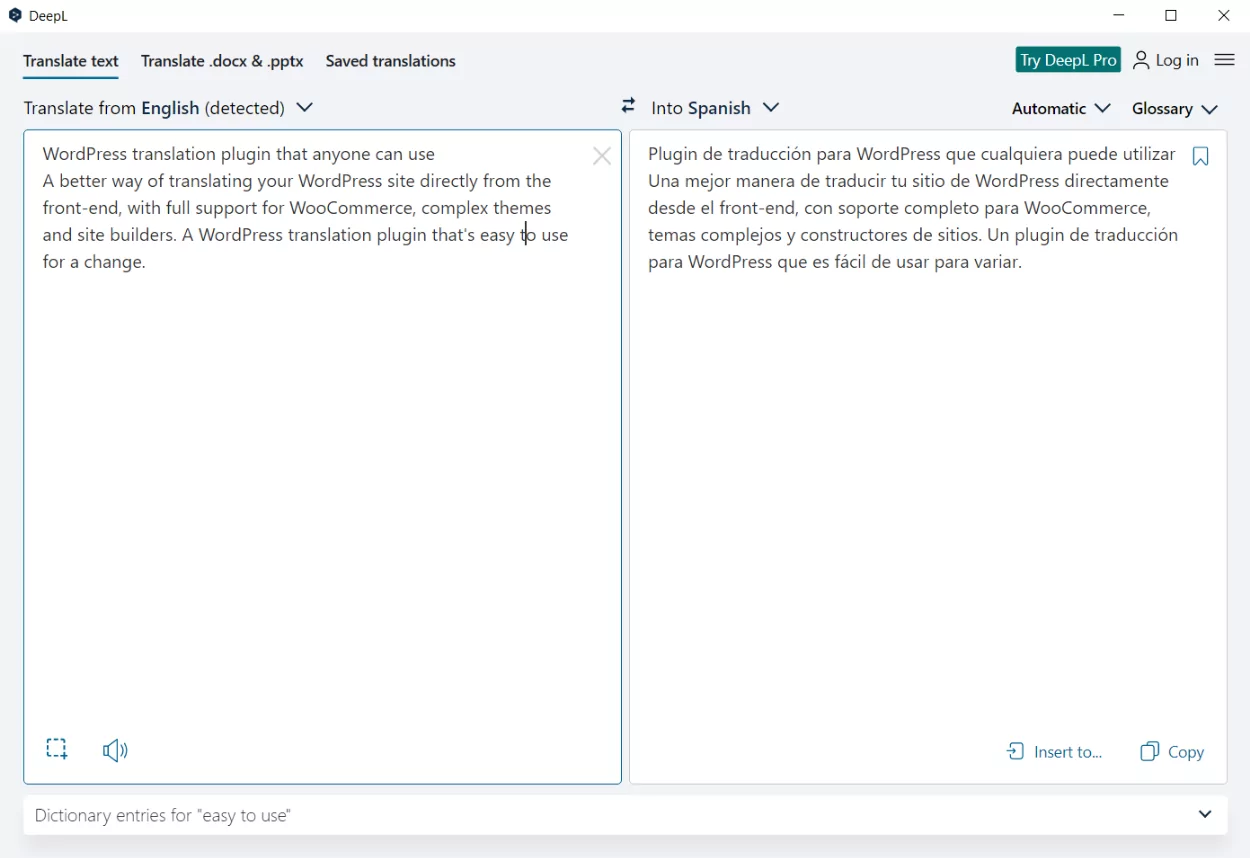1250x858 pixels.
Task: Clear the source text with X
Action: [x=601, y=156]
